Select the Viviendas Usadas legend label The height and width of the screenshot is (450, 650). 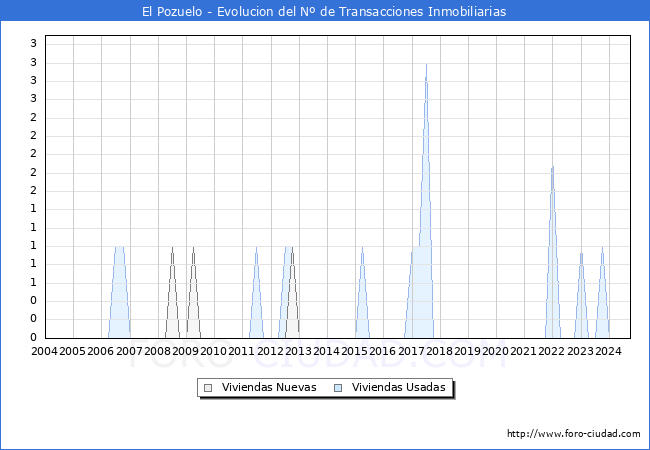click(399, 387)
